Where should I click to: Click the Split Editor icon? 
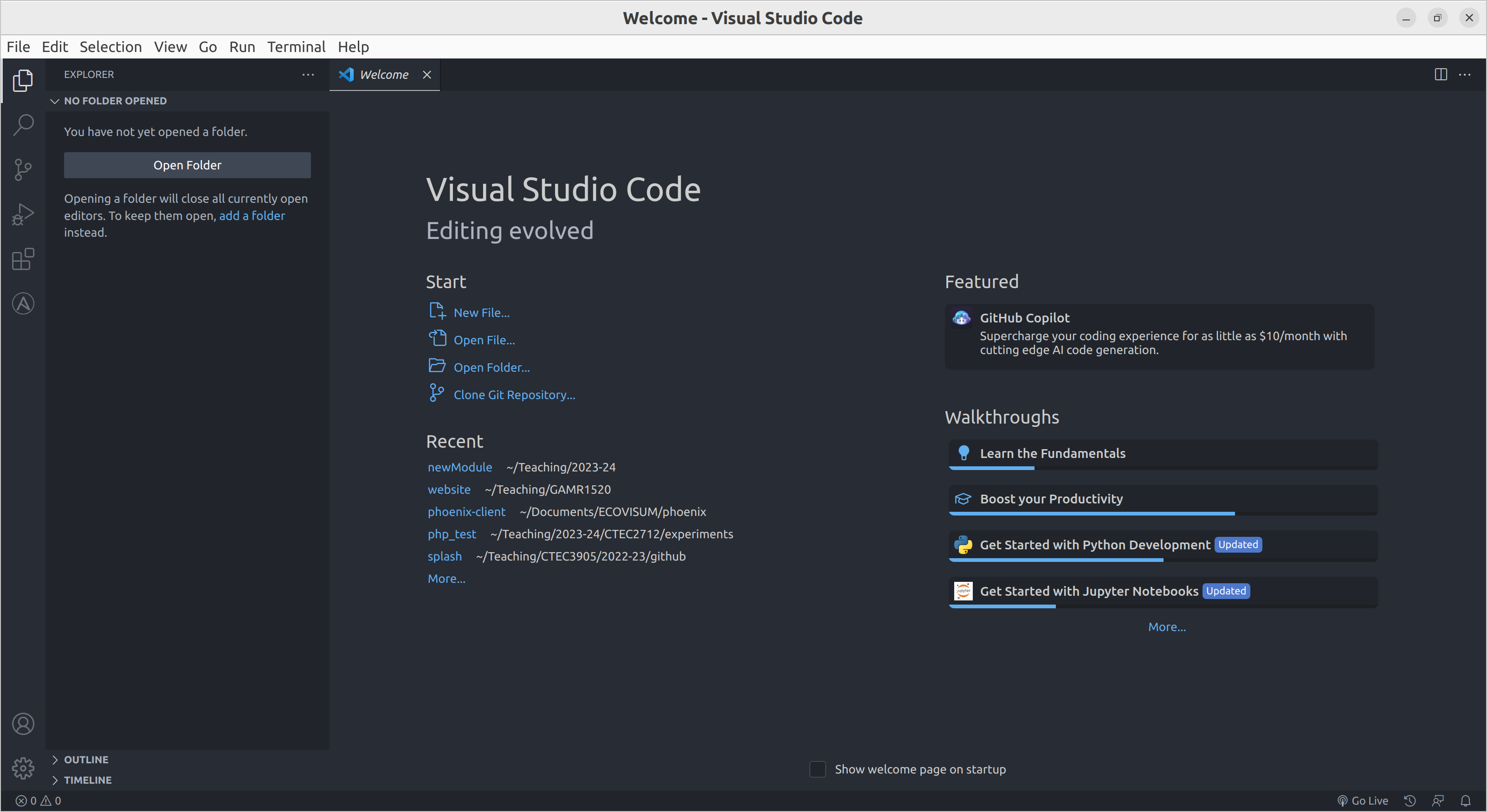pos(1441,73)
